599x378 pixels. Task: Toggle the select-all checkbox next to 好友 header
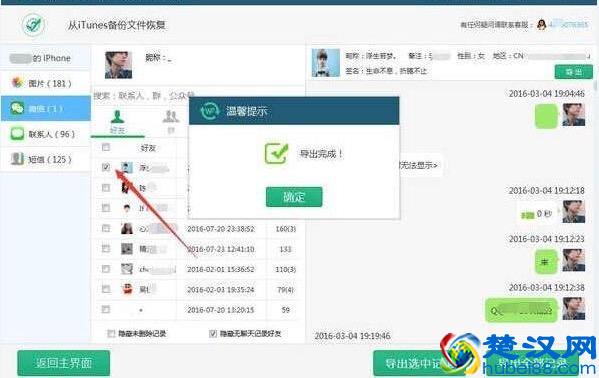pos(106,147)
